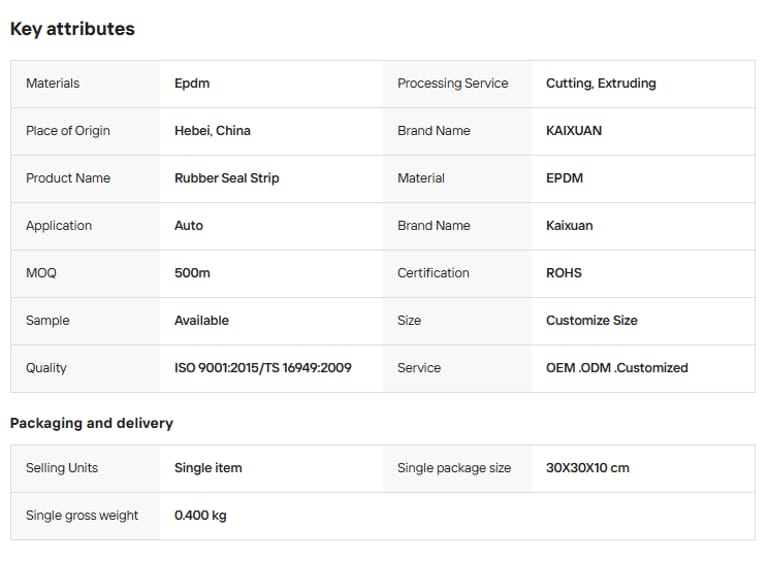Click the 30X30X10 cm package size
The width and height of the screenshot is (768, 561).
(587, 468)
